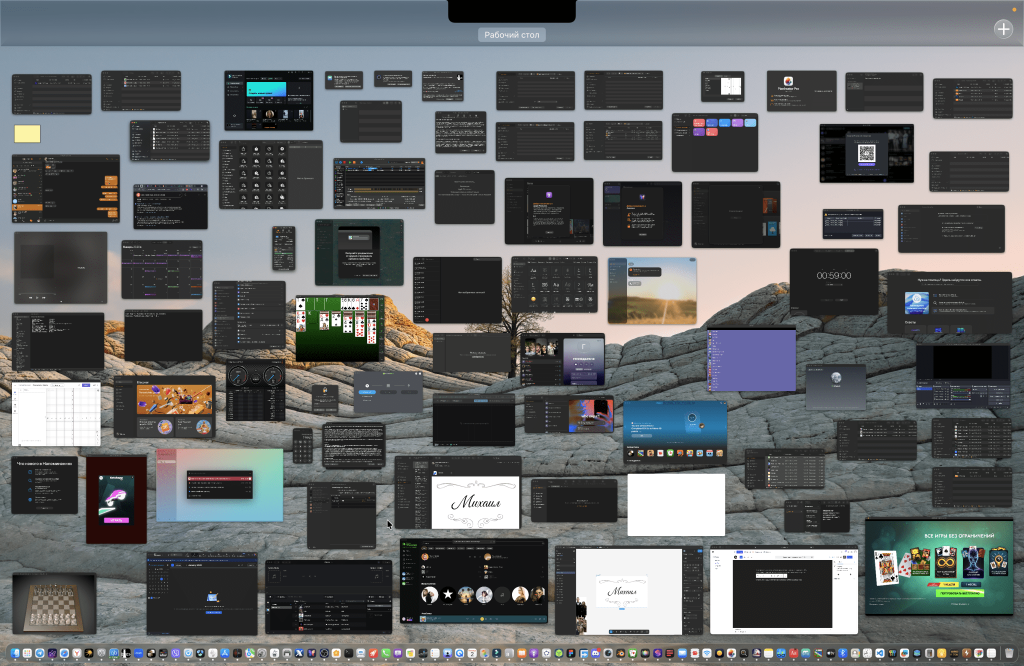Image resolution: width=1024 pixels, height=666 pixels.
Task: Switch to the window with purple background
Action: [x=751, y=360]
